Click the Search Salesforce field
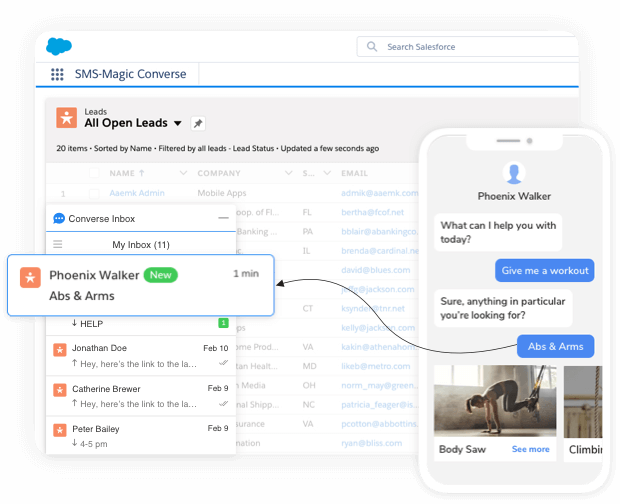The width and height of the screenshot is (620, 504). click(468, 47)
